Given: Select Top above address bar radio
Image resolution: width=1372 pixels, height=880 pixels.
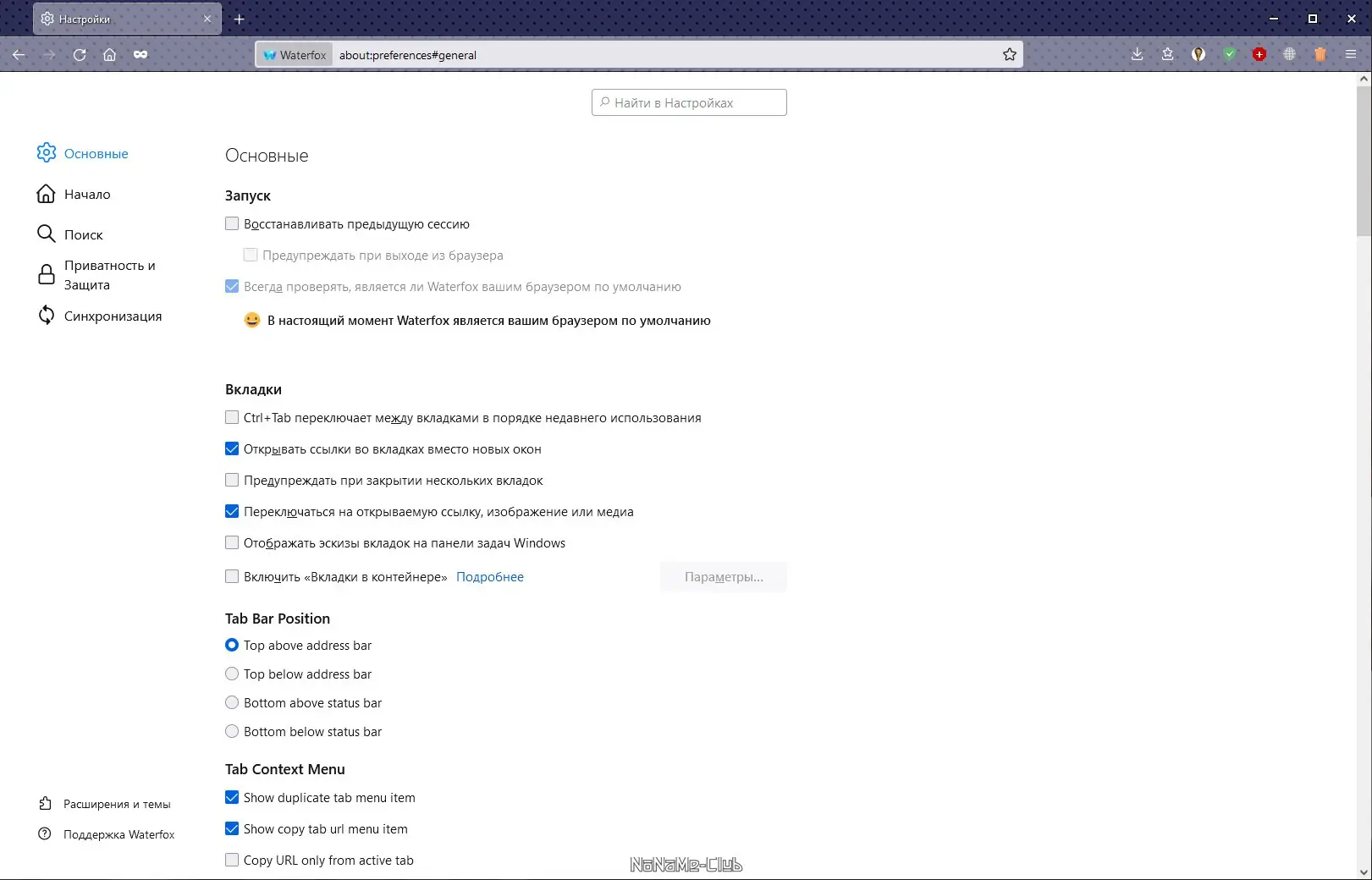Looking at the screenshot, I should [x=232, y=646].
